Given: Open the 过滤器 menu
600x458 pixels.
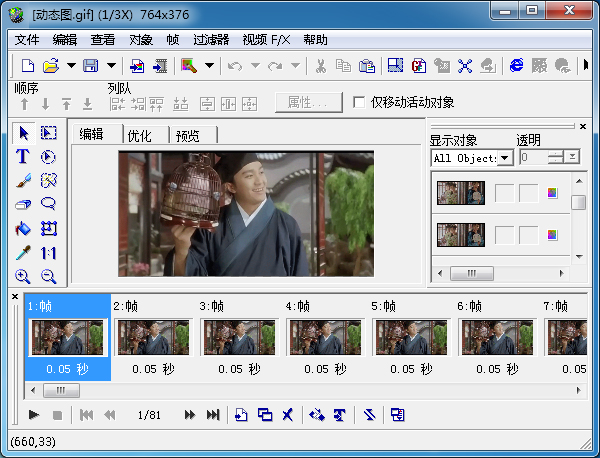Looking at the screenshot, I should [x=211, y=40].
